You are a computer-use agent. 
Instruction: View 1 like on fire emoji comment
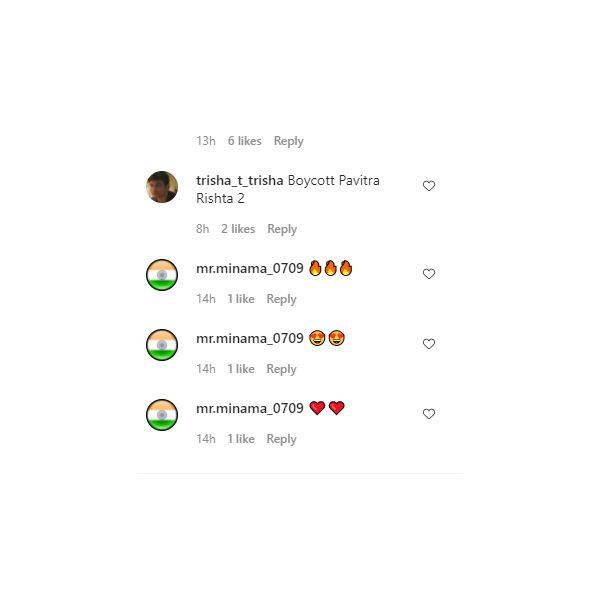click(241, 299)
